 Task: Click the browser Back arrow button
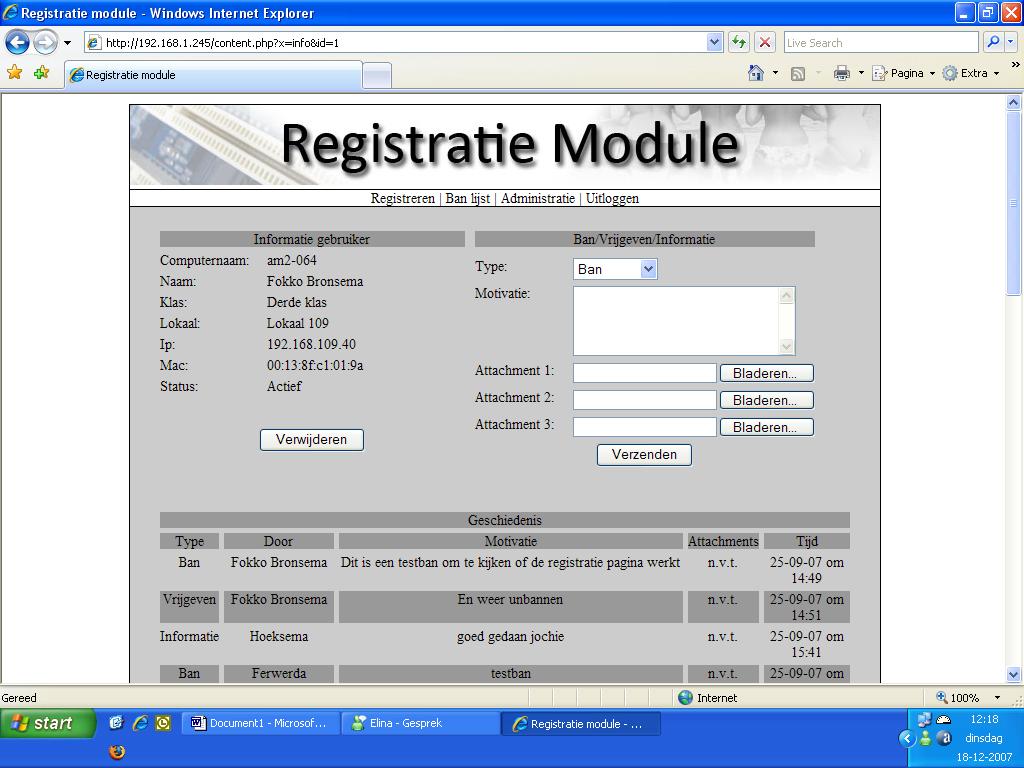18,42
